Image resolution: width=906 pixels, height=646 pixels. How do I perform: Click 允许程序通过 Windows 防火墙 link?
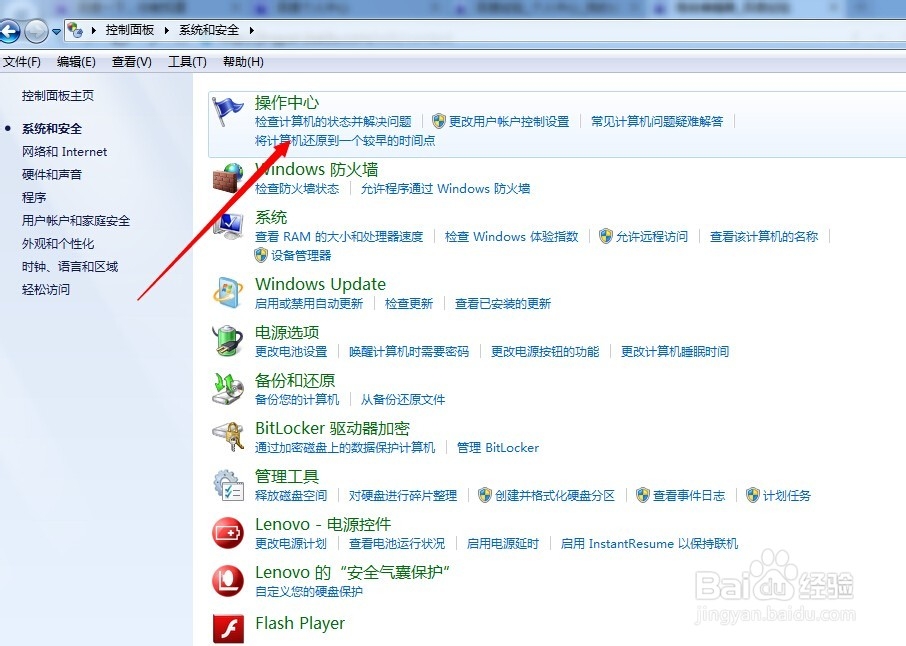pyautogui.click(x=445, y=188)
